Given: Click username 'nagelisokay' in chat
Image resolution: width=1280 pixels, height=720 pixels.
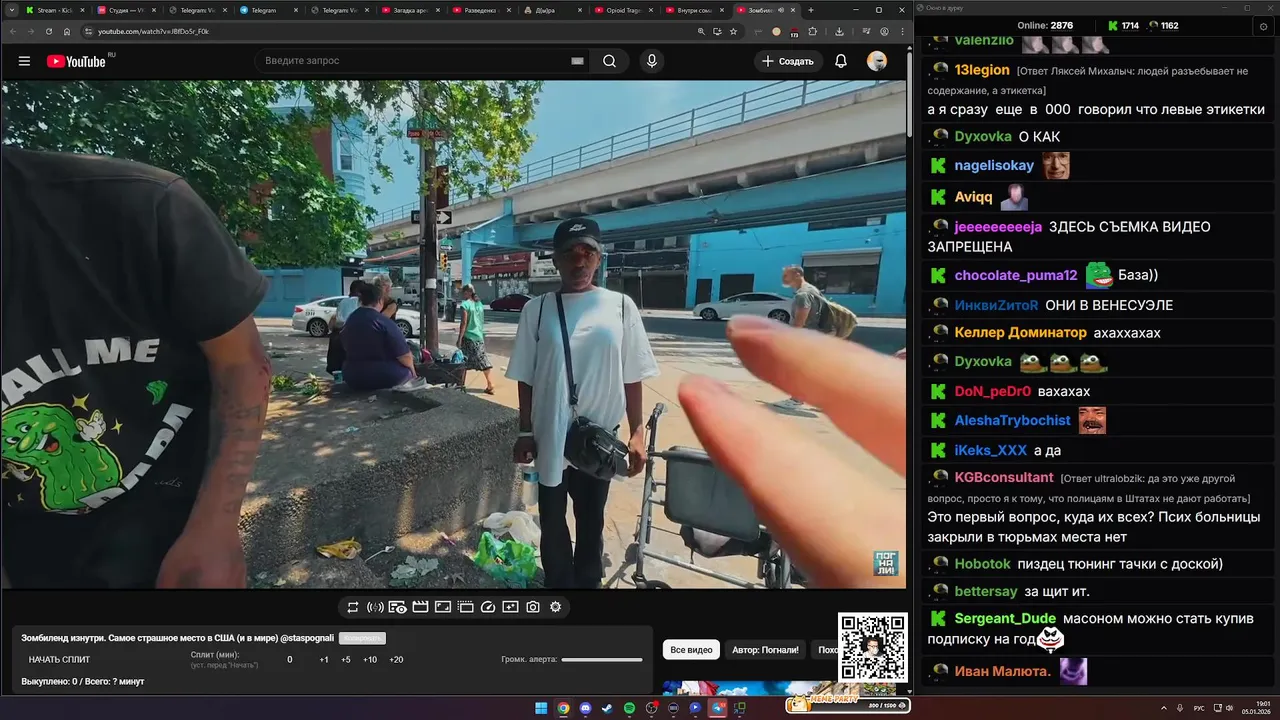Looking at the screenshot, I should pyautogui.click(x=994, y=165).
